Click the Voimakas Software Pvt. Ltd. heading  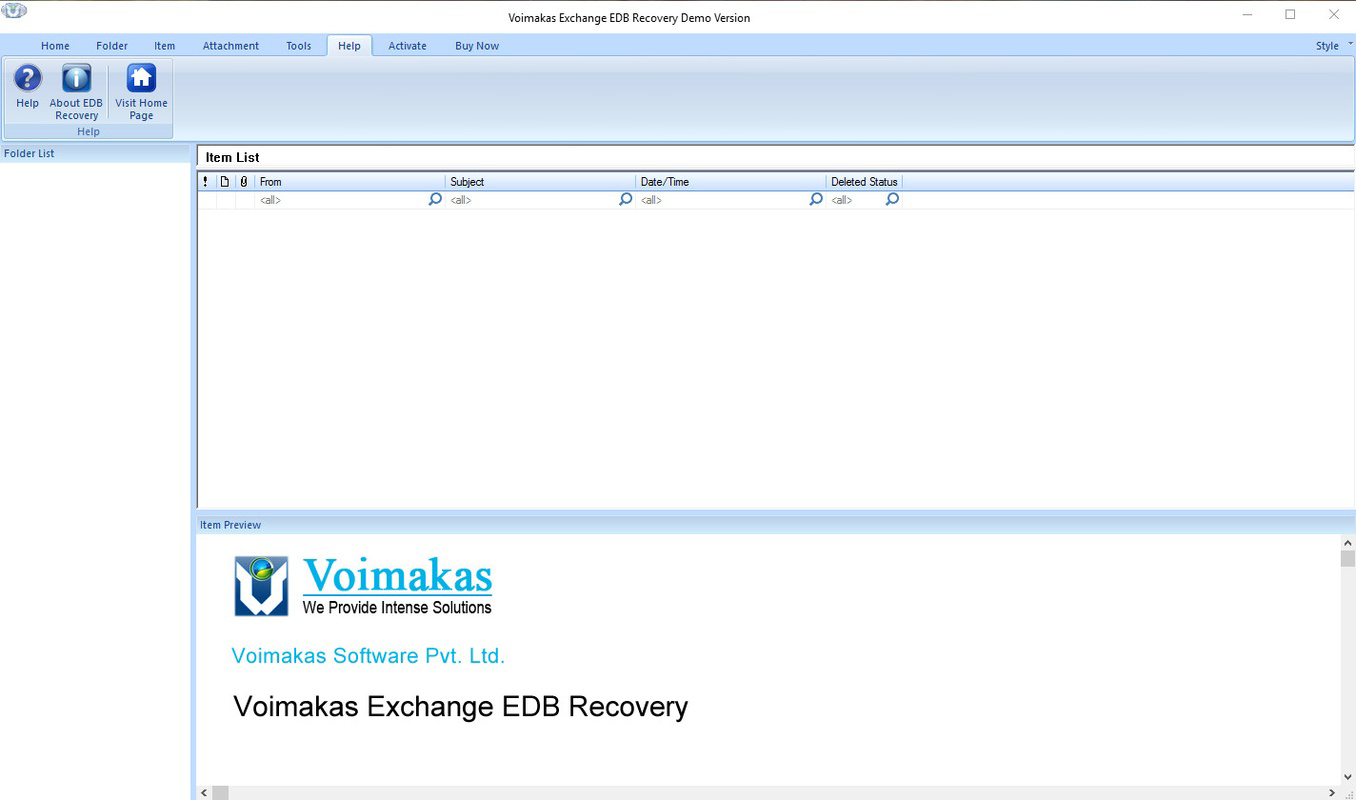368,656
